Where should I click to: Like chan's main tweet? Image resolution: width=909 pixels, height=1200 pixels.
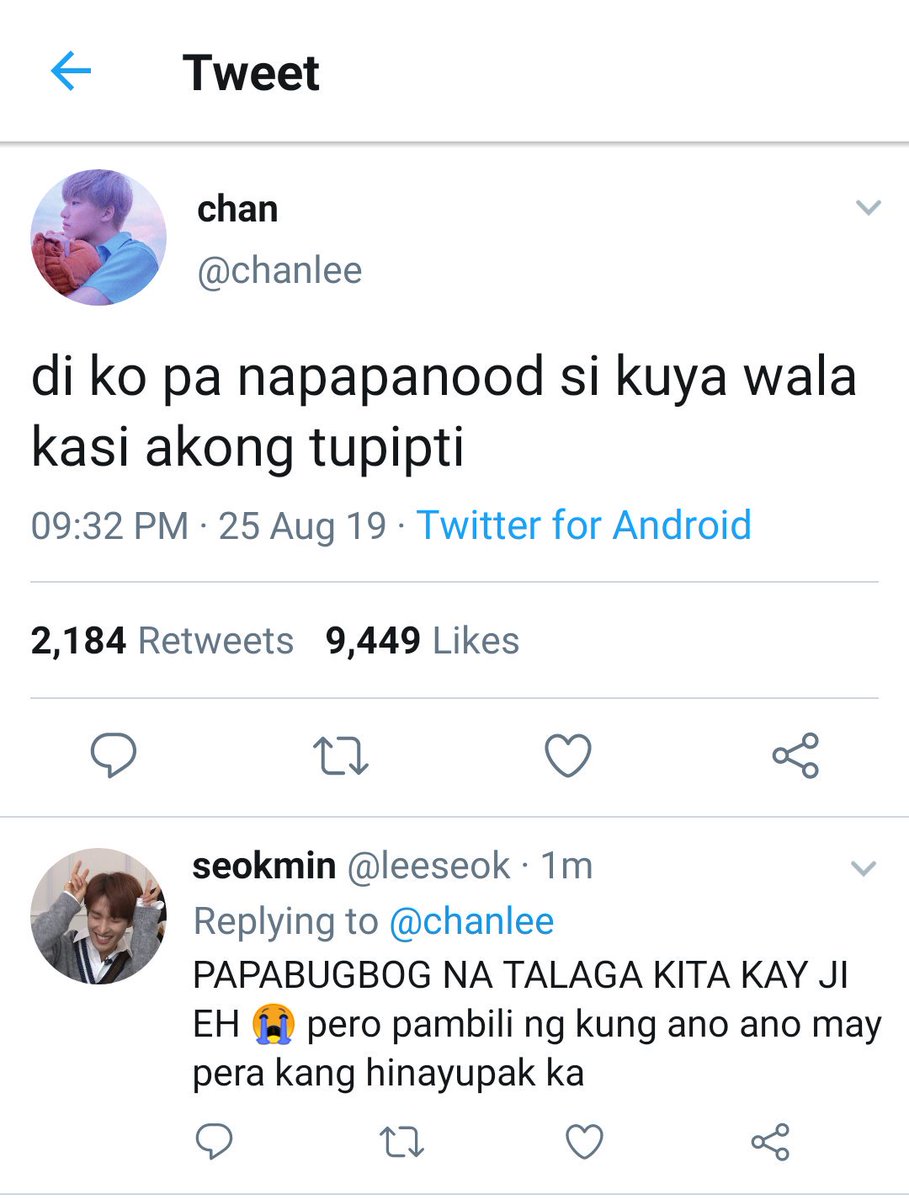(x=568, y=756)
